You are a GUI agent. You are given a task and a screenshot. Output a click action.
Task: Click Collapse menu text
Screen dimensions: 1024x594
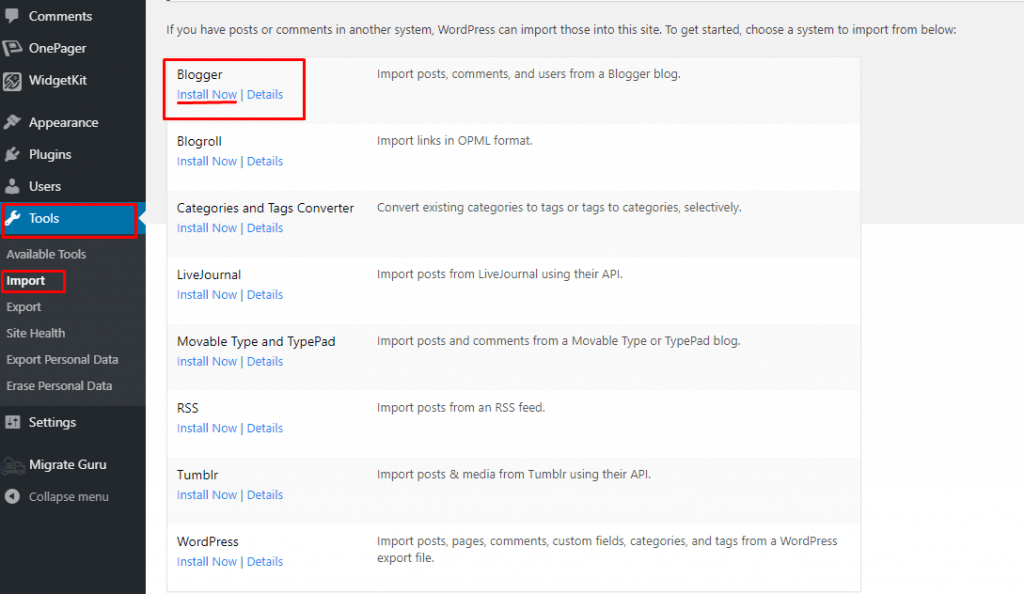pos(69,497)
